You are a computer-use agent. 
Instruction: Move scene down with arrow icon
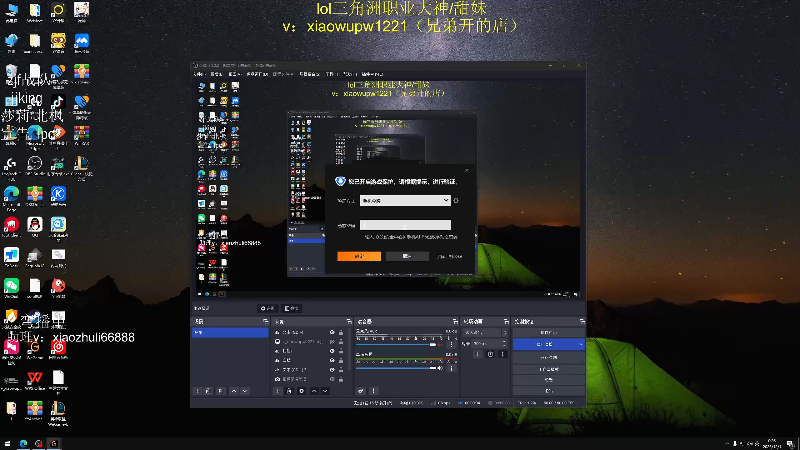coord(245,391)
